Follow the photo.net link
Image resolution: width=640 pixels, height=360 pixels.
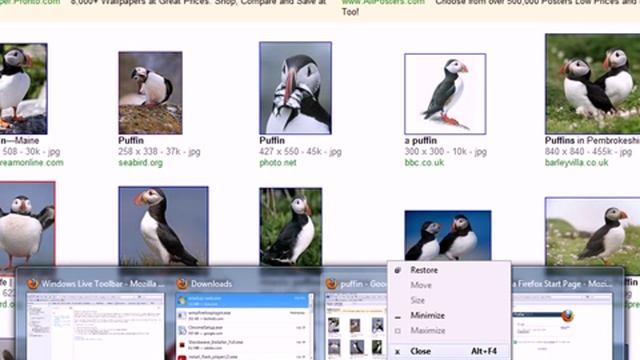tap(278, 163)
